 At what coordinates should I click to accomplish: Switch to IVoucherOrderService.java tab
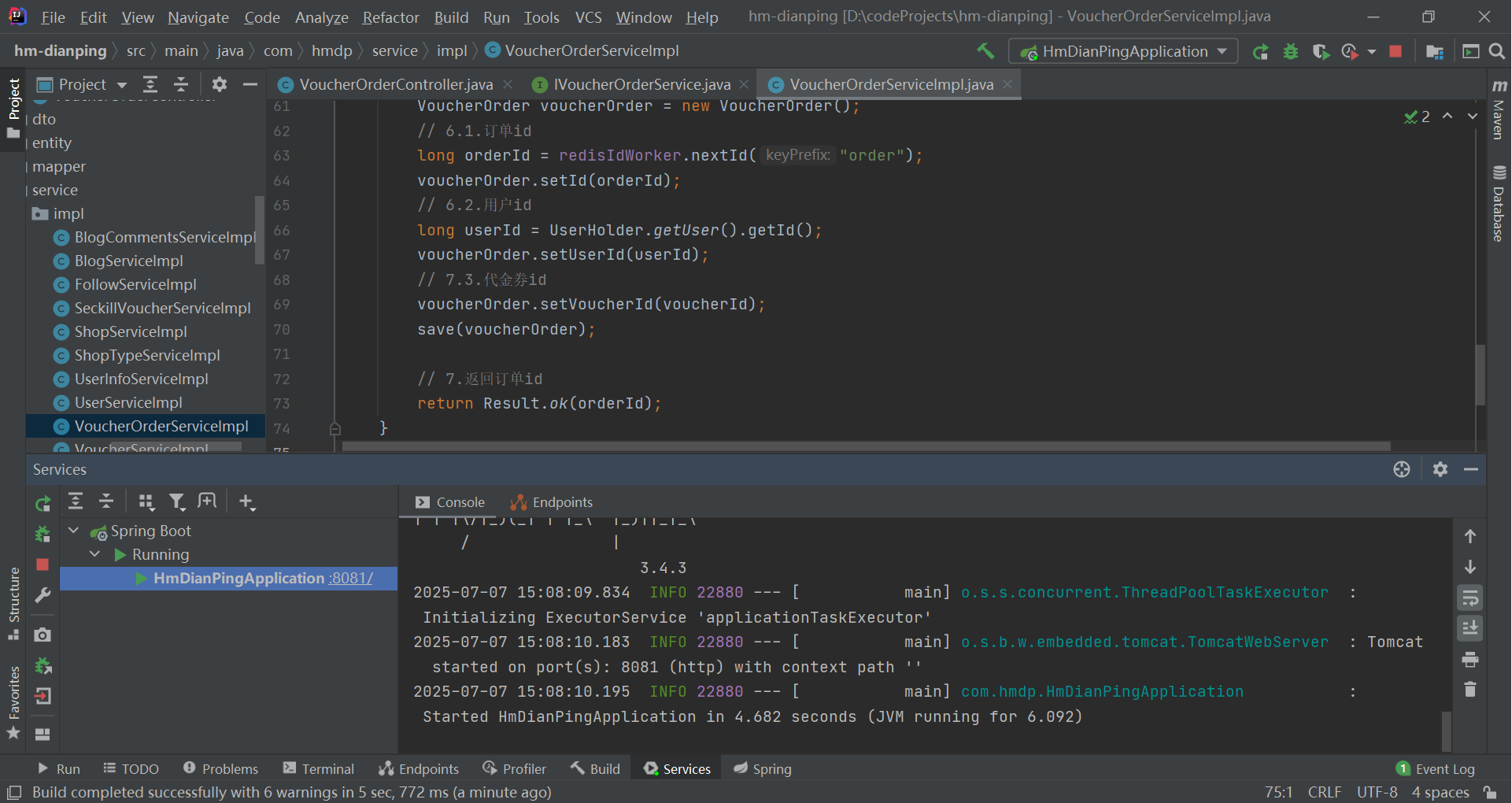tap(641, 84)
